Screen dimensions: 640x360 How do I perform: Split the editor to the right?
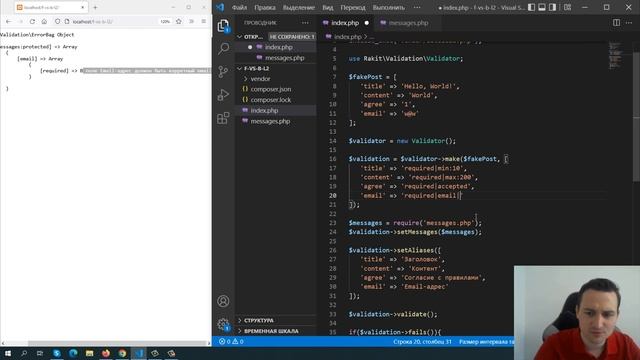616,23
